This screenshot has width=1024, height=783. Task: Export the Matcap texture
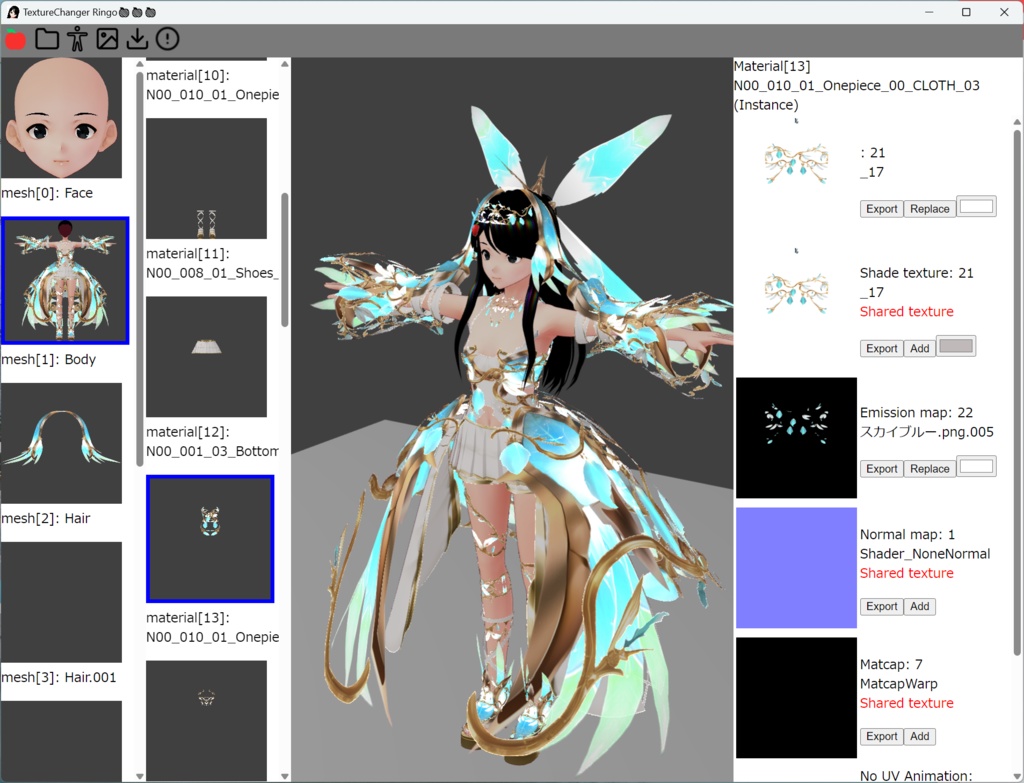point(881,736)
